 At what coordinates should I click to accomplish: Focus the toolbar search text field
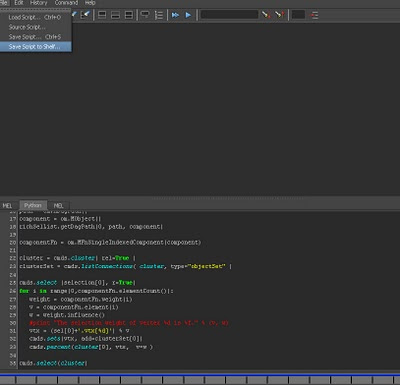(x=229, y=15)
